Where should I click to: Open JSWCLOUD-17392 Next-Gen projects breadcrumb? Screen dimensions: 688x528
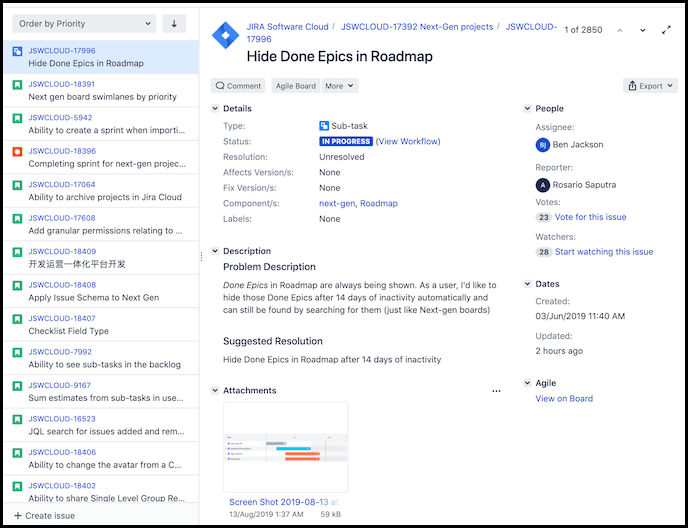[417, 27]
